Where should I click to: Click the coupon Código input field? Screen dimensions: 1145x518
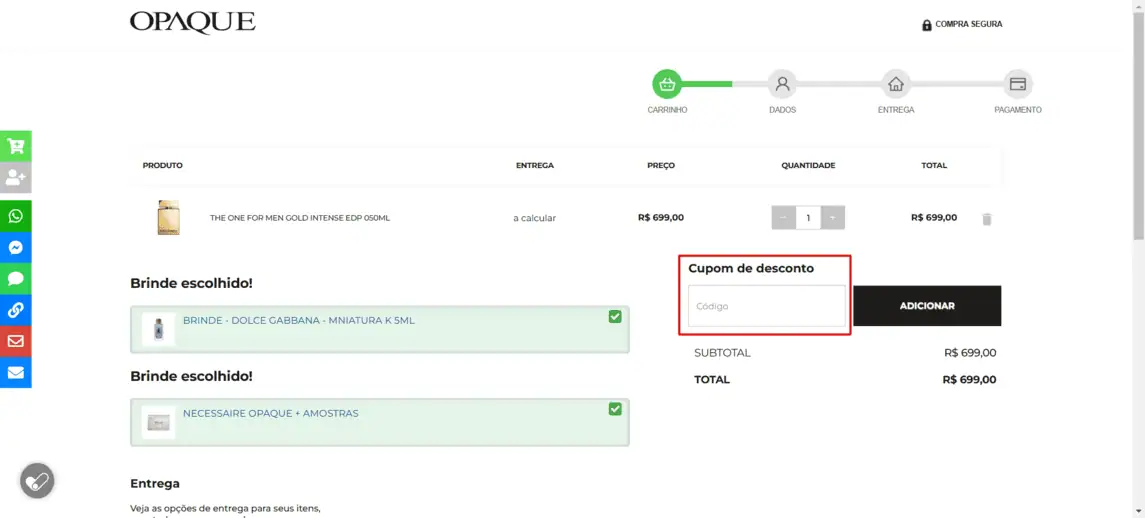point(767,306)
